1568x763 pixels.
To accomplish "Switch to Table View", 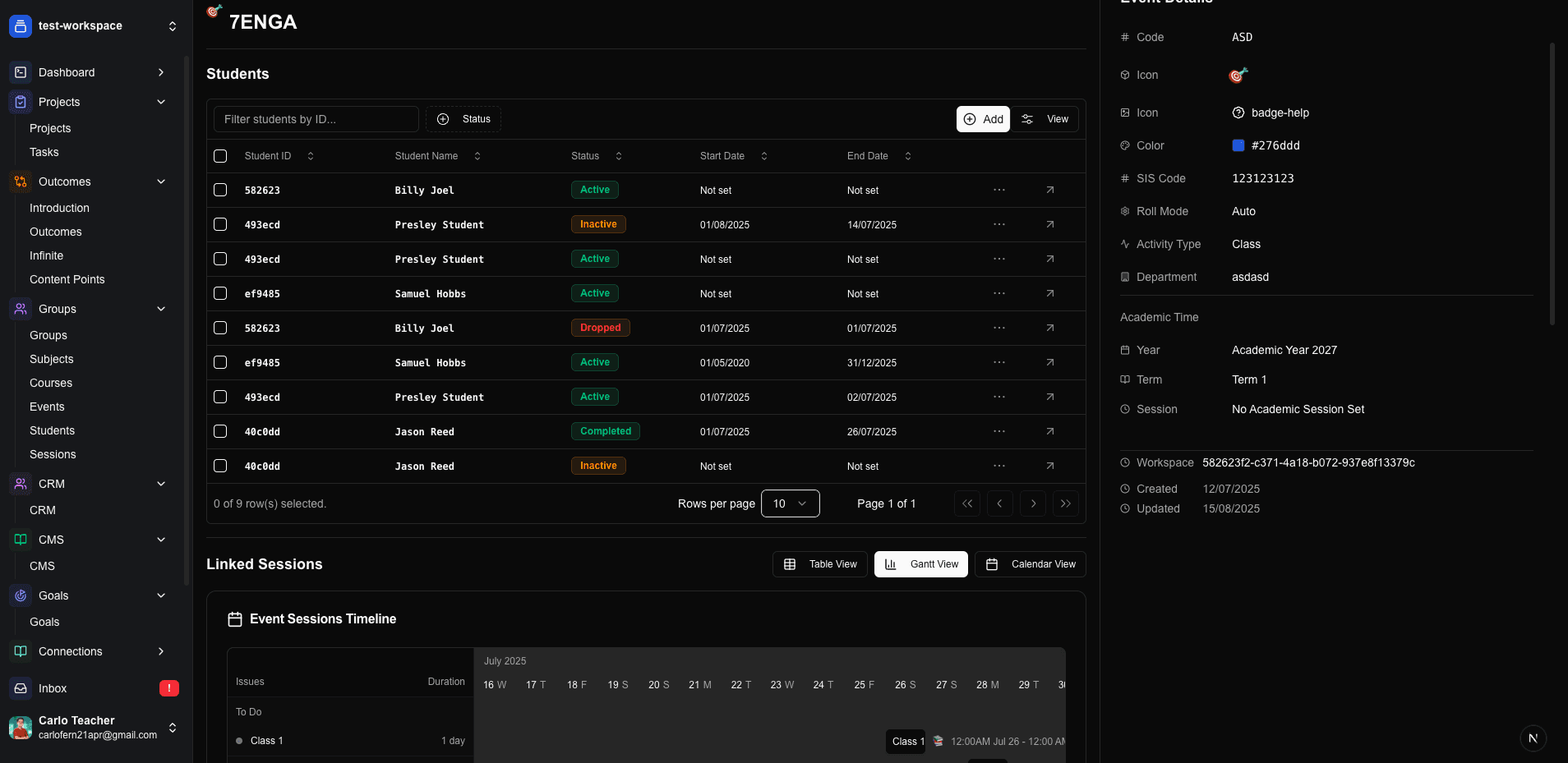I will click(x=819, y=564).
